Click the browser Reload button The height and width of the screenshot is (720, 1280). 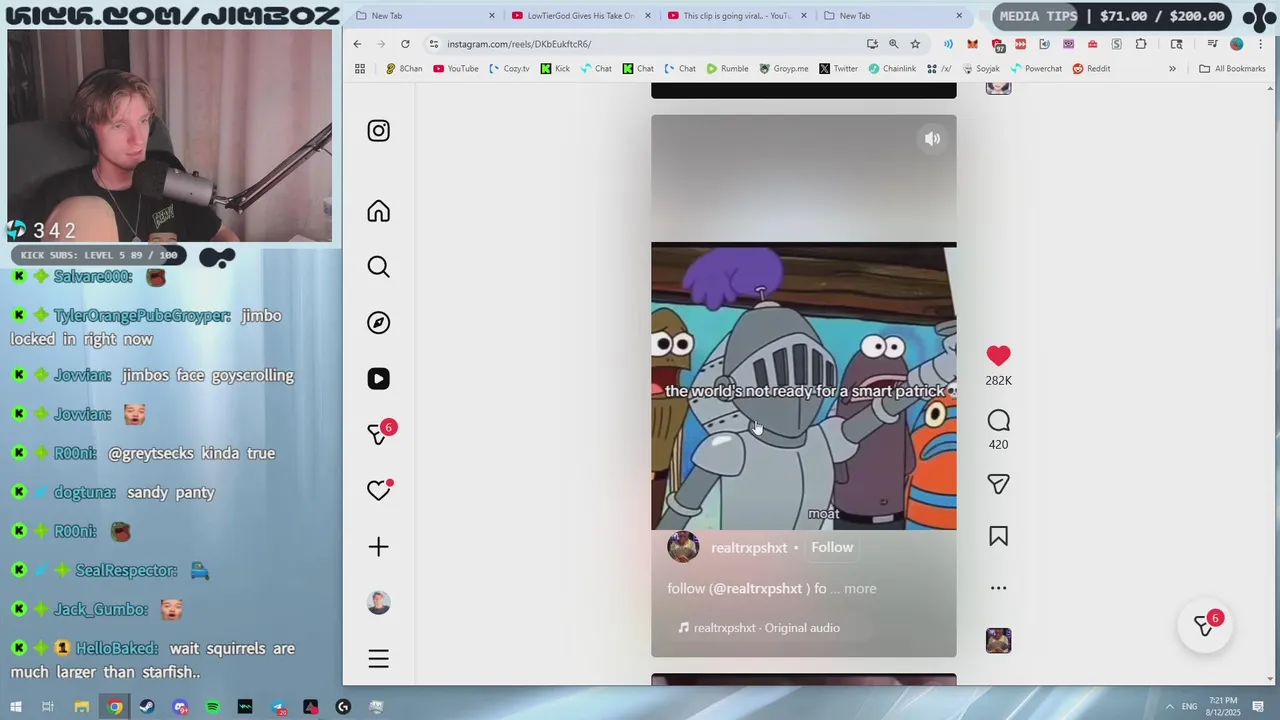[405, 44]
